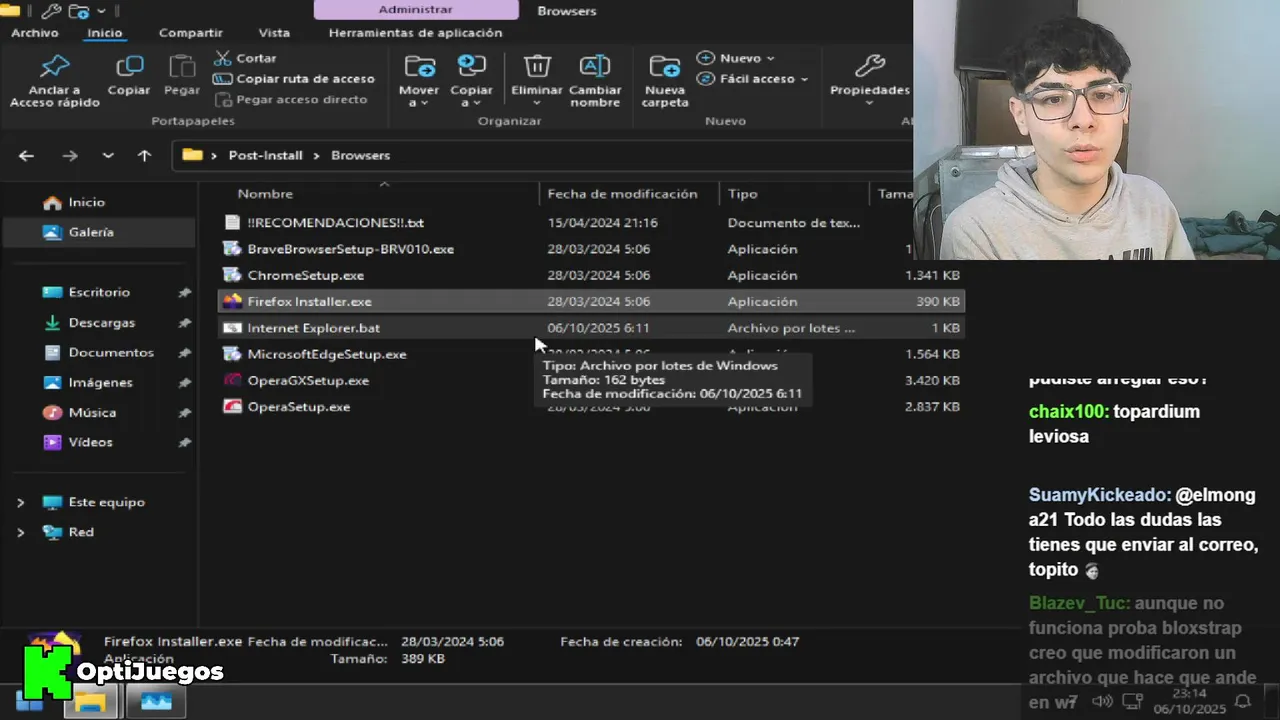
Task: Click Post-Install in the address path
Action: tap(265, 155)
